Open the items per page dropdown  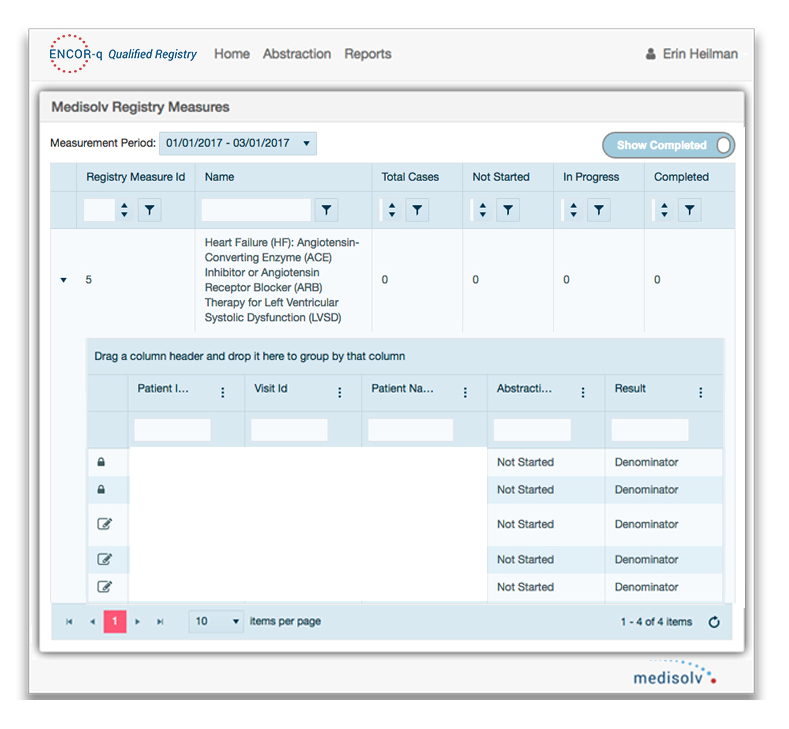point(217,621)
